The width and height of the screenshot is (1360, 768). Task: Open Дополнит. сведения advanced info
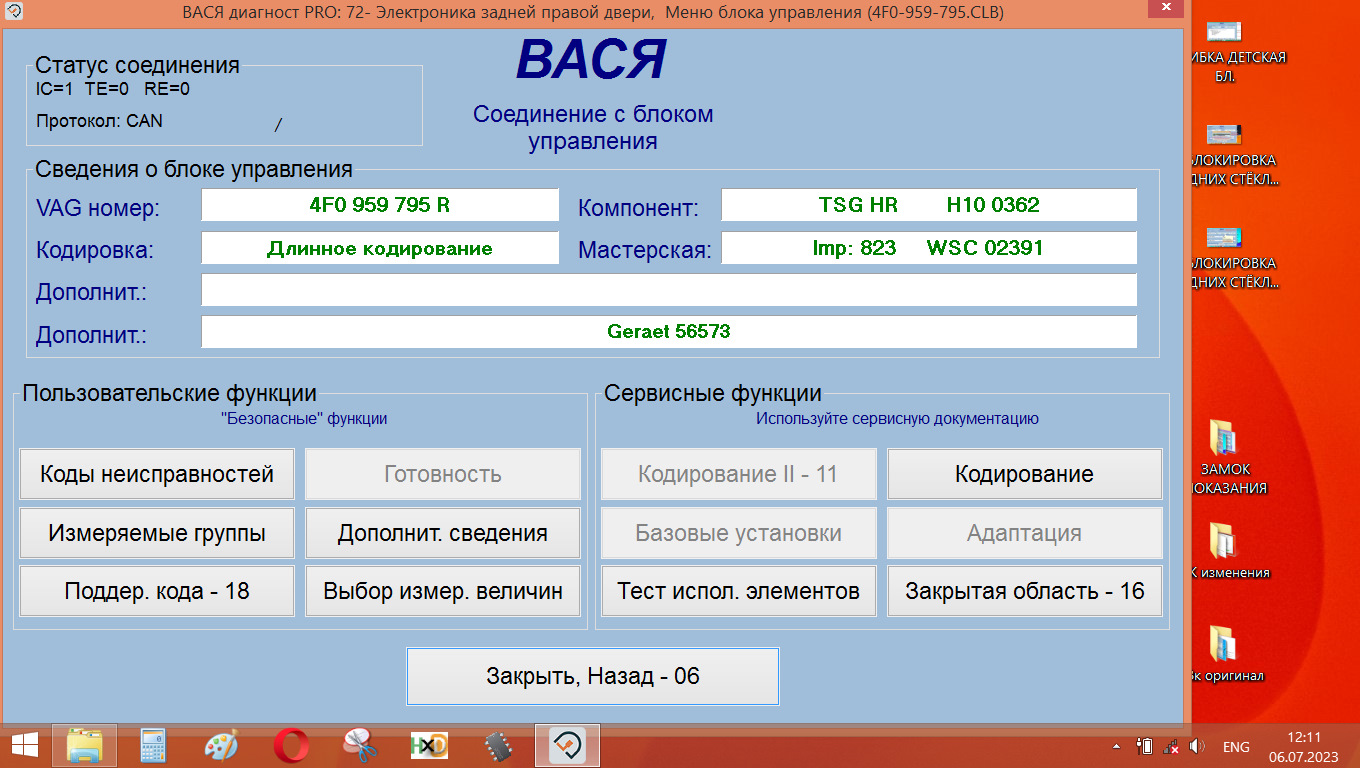[x=443, y=533]
